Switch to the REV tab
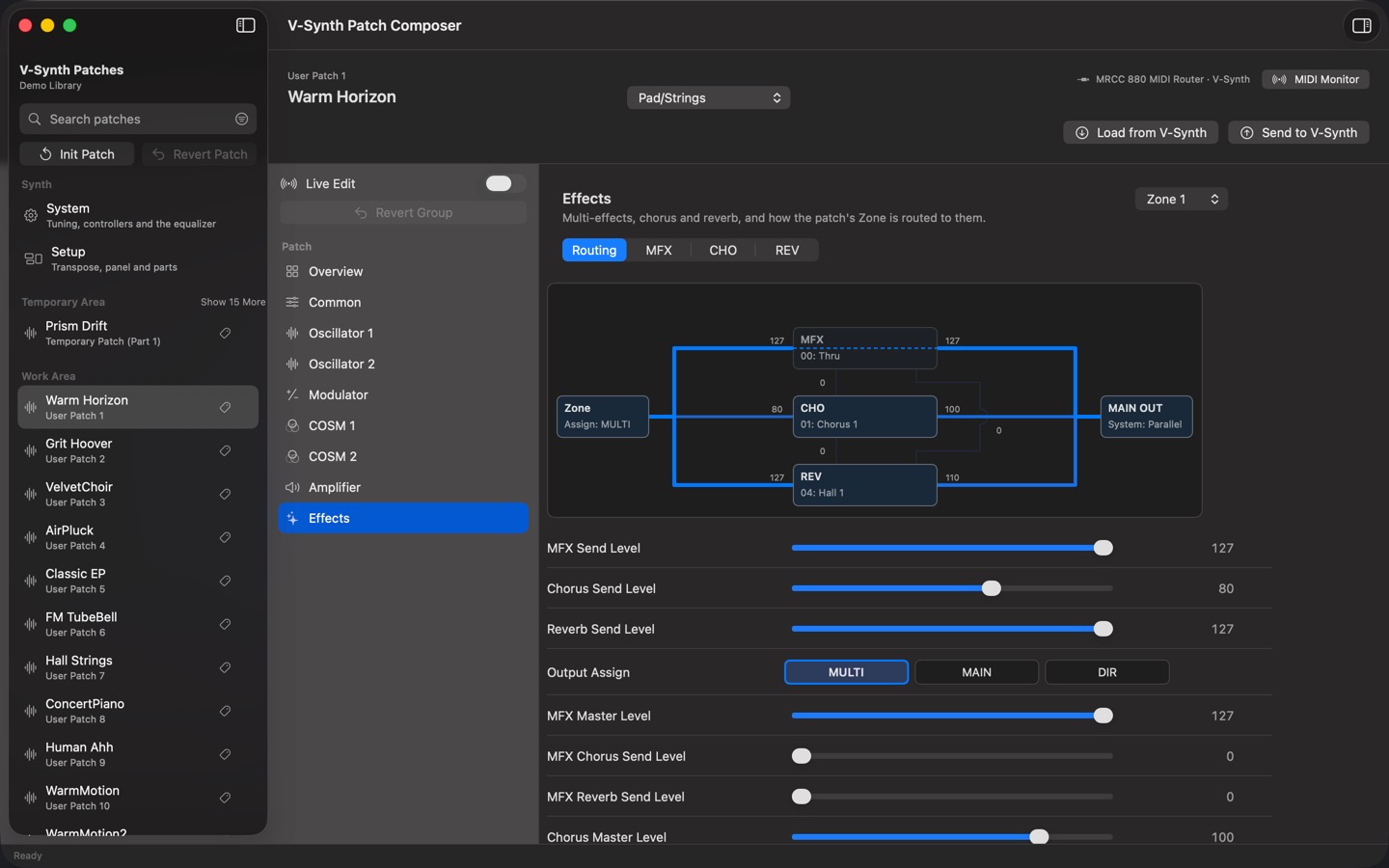This screenshot has width=1389, height=868. pyautogui.click(x=787, y=250)
